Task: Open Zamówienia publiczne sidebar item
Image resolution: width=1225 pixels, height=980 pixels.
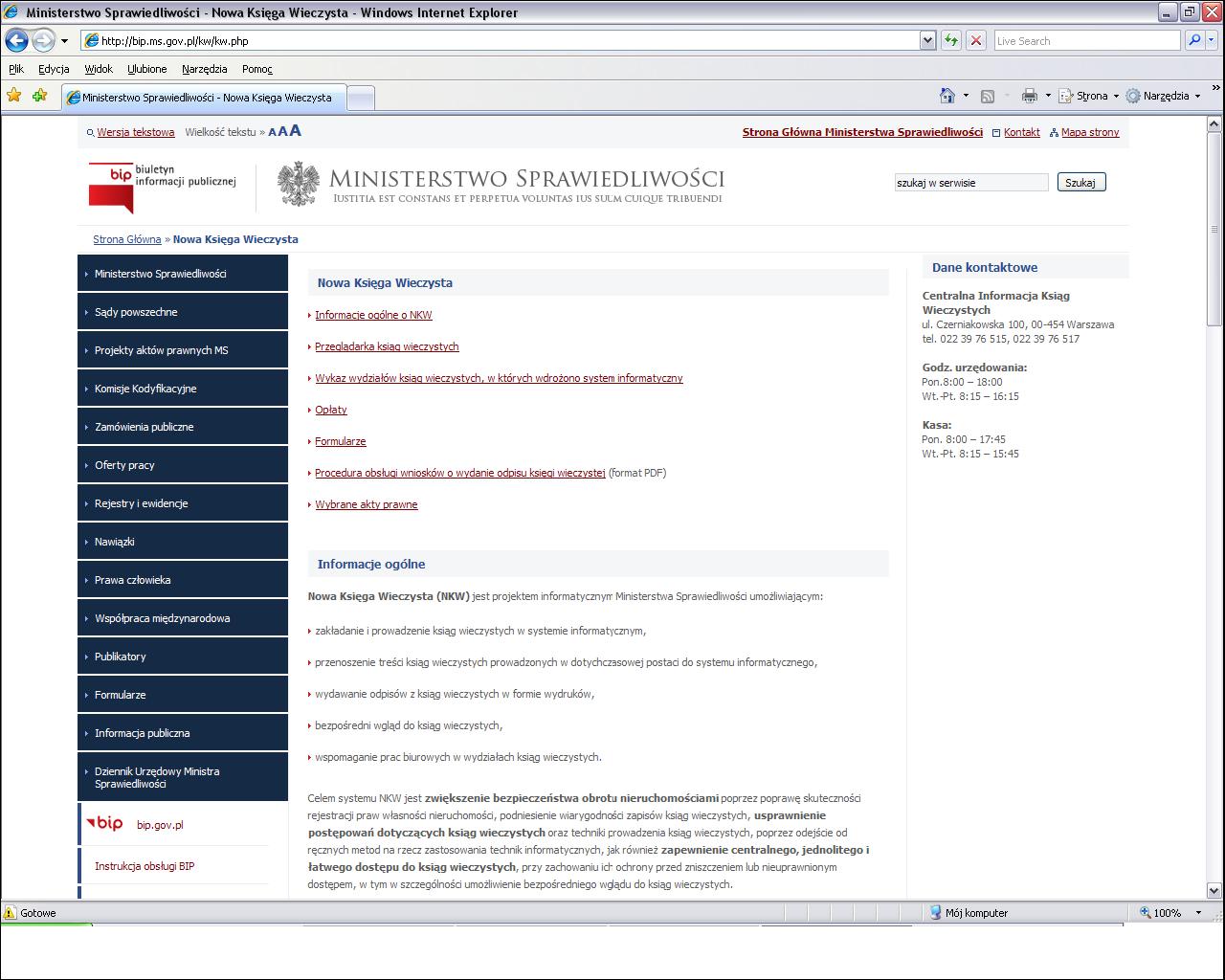Action: coord(183,427)
